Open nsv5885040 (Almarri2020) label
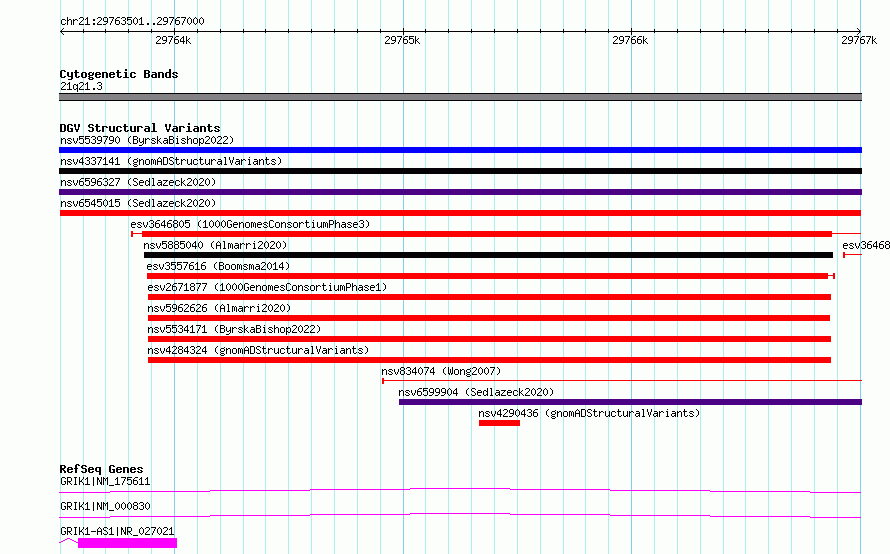The height and width of the screenshot is (554, 890). pyautogui.click(x=215, y=245)
